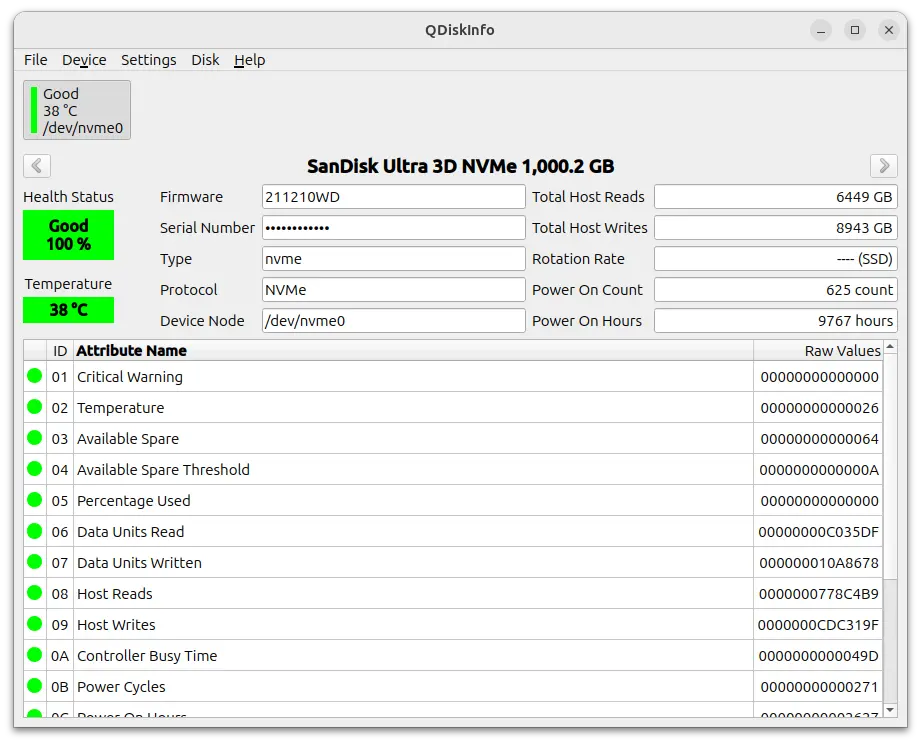Click the green status dot for Available Spare

point(35,438)
